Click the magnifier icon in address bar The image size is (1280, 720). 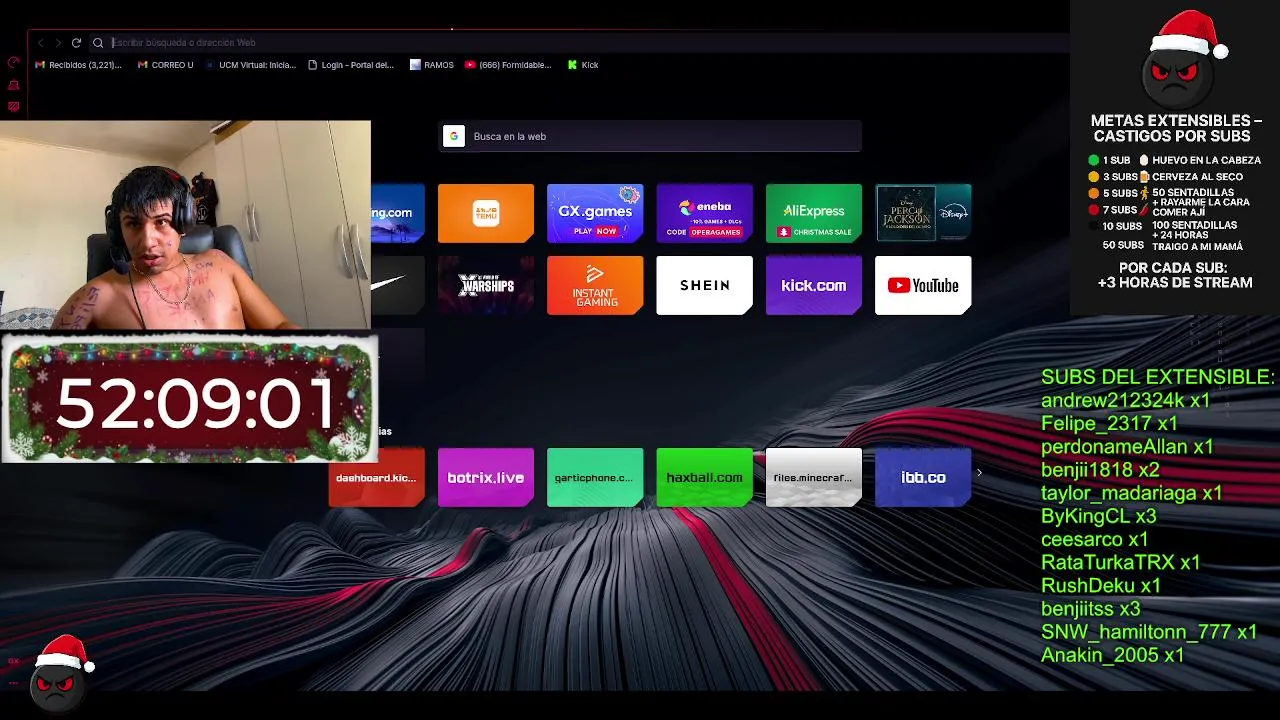pos(98,43)
